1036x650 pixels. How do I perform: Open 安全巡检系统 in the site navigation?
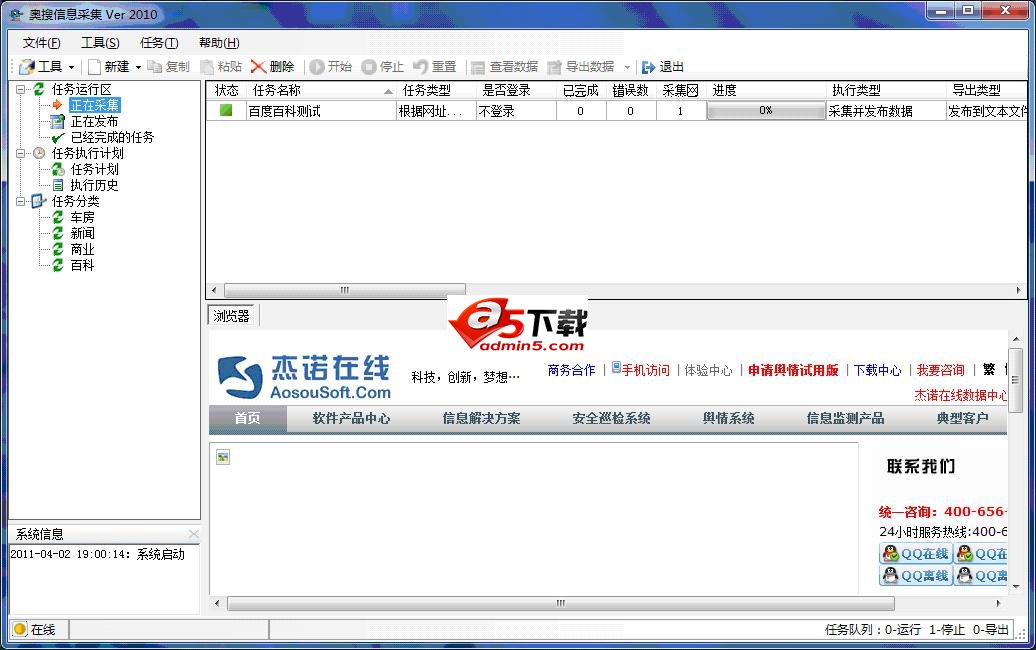coord(612,419)
